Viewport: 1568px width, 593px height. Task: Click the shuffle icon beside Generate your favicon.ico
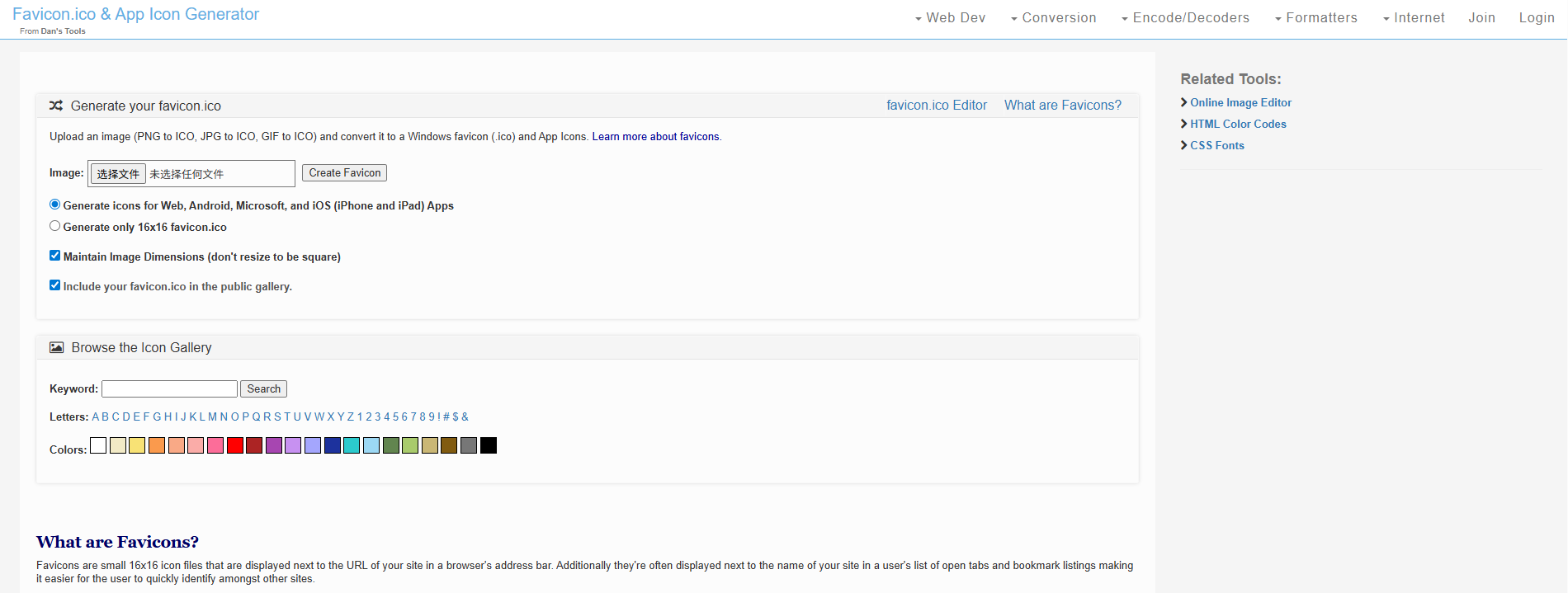pos(56,106)
